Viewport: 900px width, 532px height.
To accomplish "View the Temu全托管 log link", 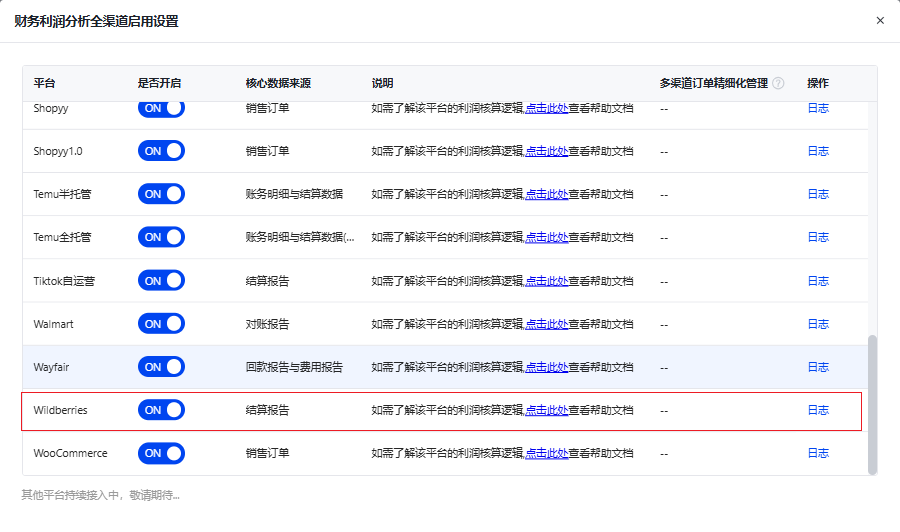I will click(818, 237).
